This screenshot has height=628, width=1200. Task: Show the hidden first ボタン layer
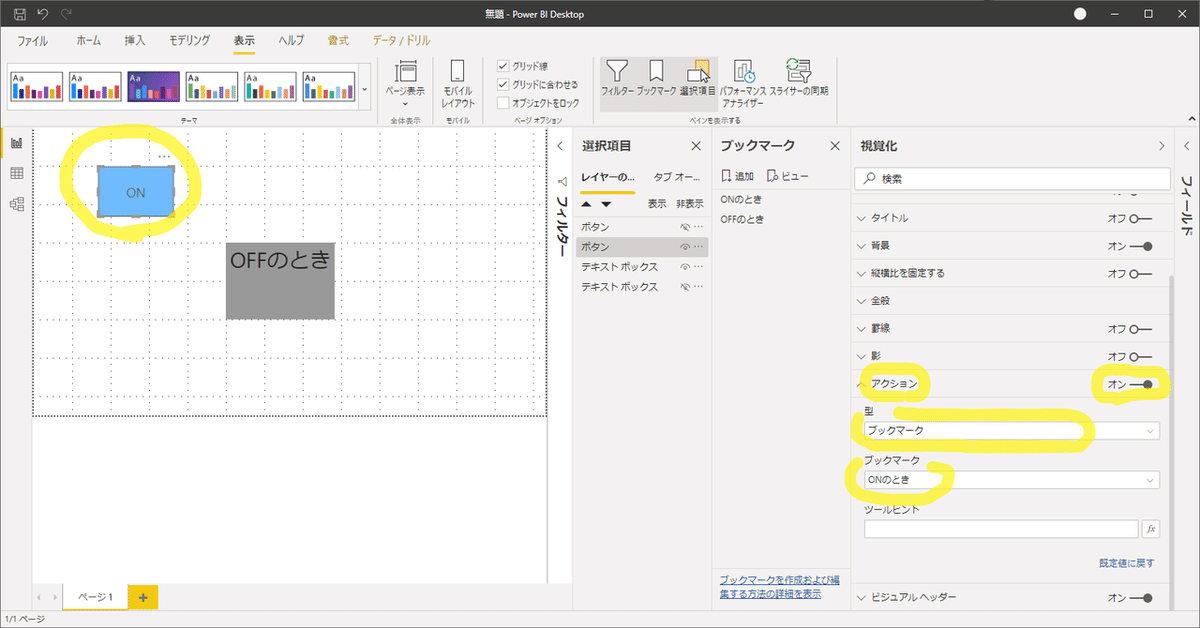685,227
